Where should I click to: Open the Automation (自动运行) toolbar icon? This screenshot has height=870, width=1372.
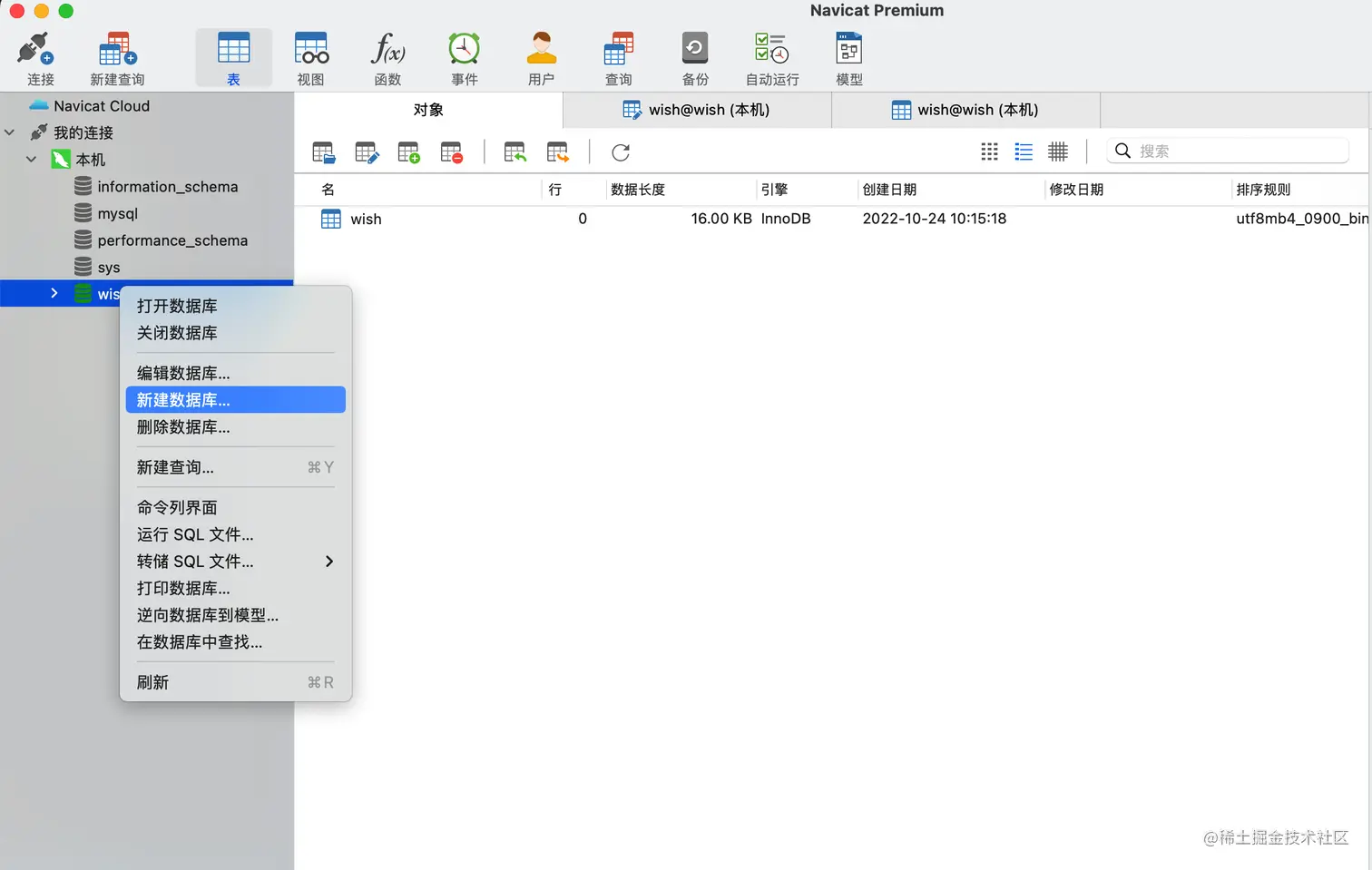click(x=772, y=58)
